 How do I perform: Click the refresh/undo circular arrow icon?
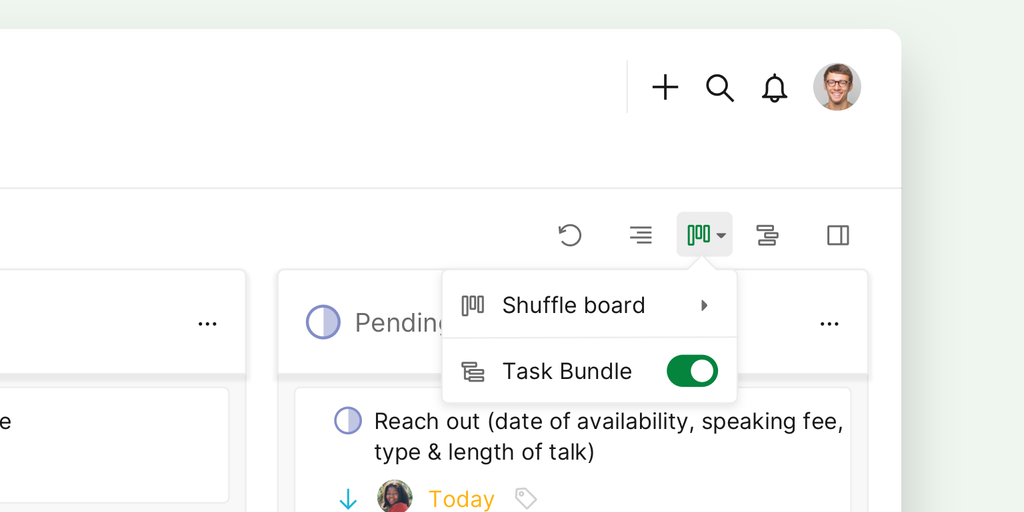tap(570, 235)
